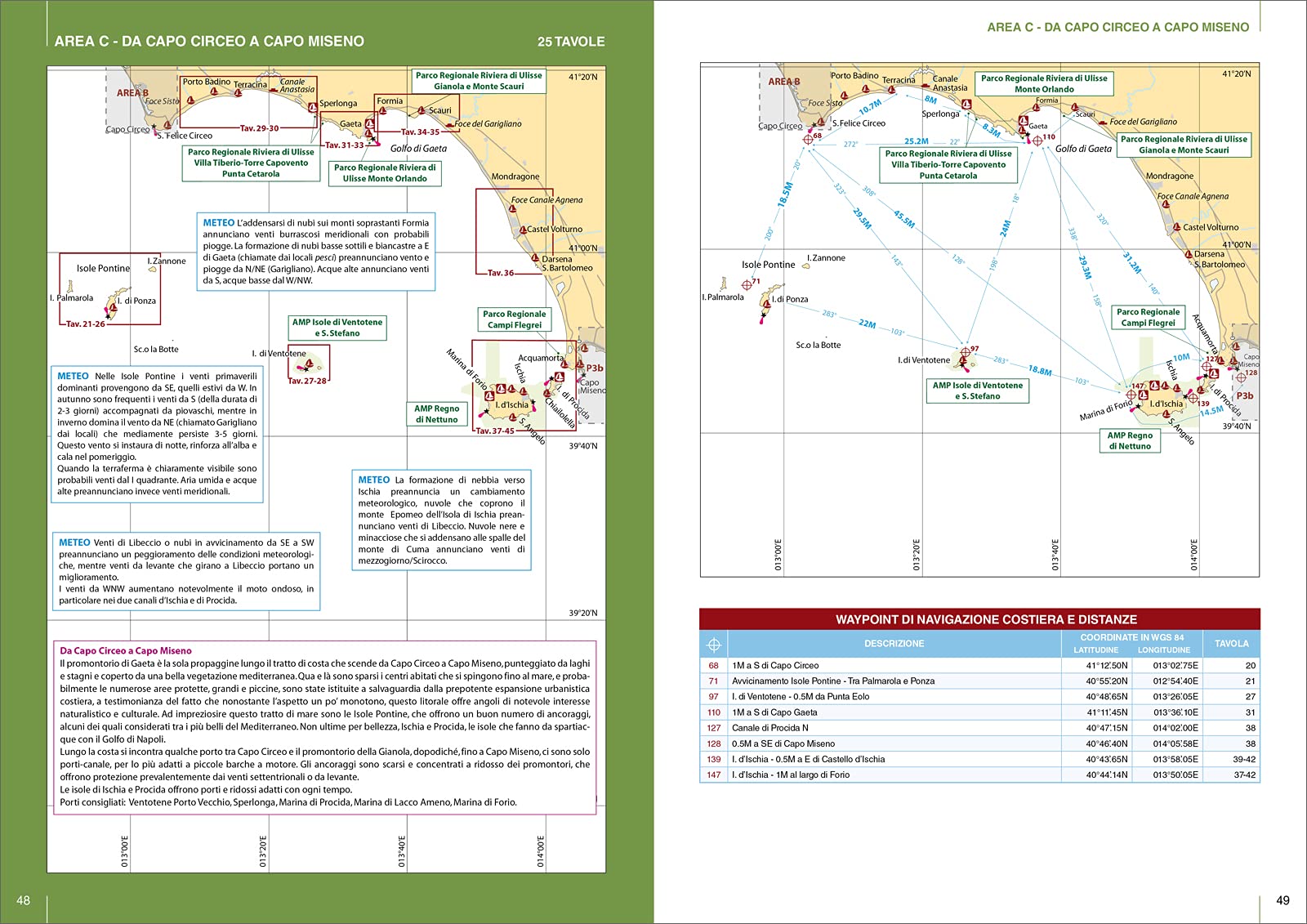The width and height of the screenshot is (1307, 924).
Task: Click page number 49
Action: [1283, 900]
